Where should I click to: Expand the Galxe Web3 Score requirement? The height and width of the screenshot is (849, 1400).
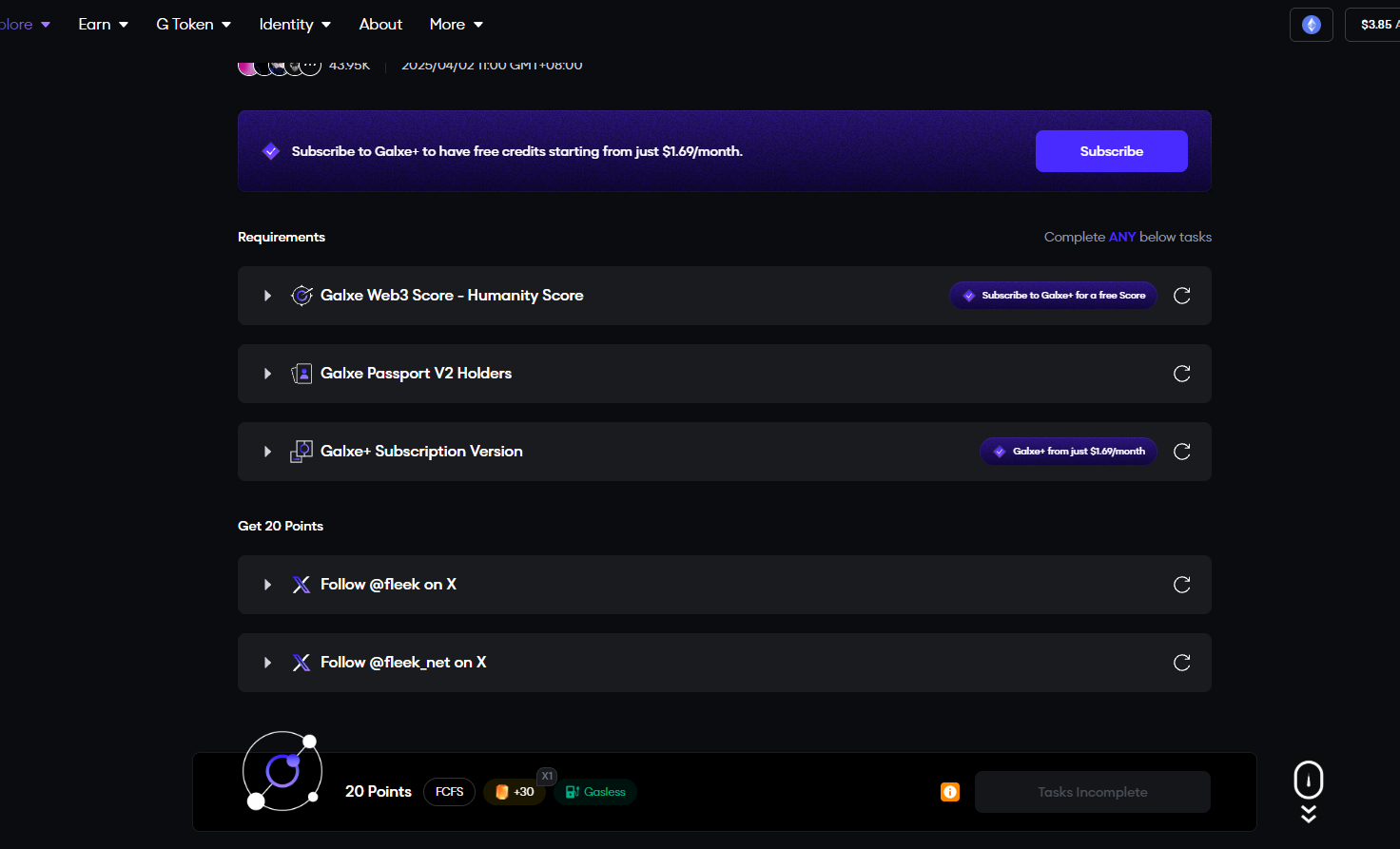pos(267,296)
